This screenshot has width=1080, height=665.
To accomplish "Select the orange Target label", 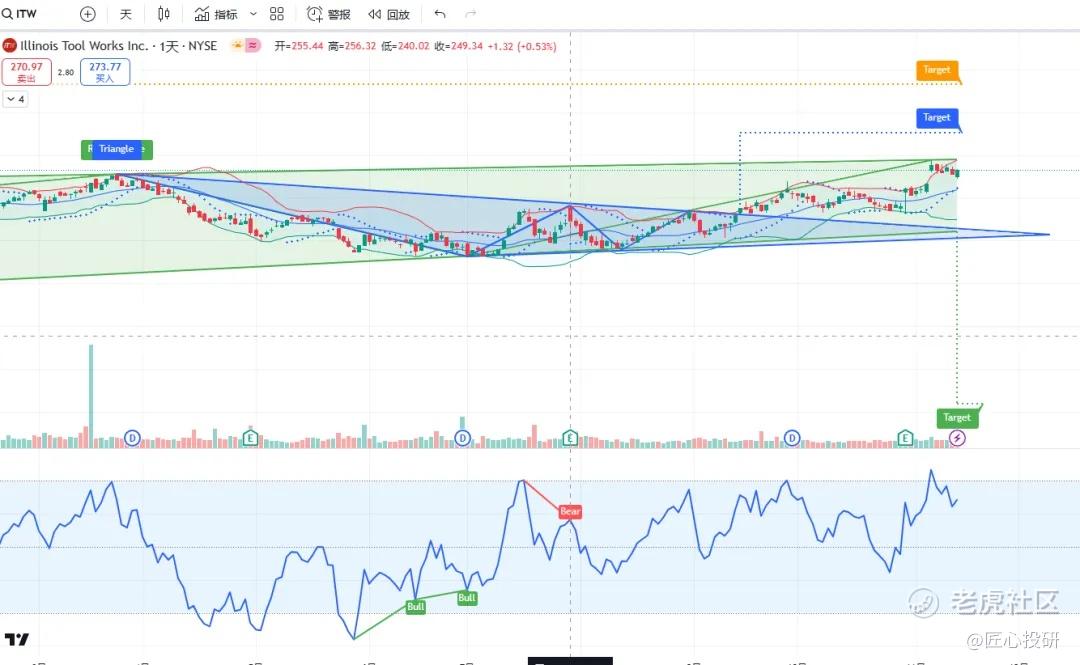I will (937, 70).
